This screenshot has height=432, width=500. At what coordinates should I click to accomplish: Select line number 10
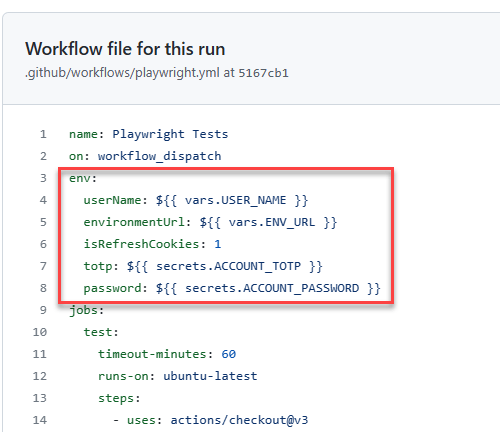(x=40, y=332)
